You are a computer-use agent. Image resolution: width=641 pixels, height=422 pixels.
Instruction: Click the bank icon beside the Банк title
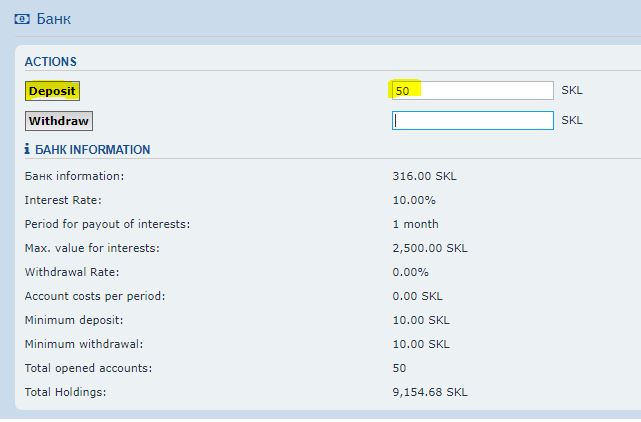[22, 19]
